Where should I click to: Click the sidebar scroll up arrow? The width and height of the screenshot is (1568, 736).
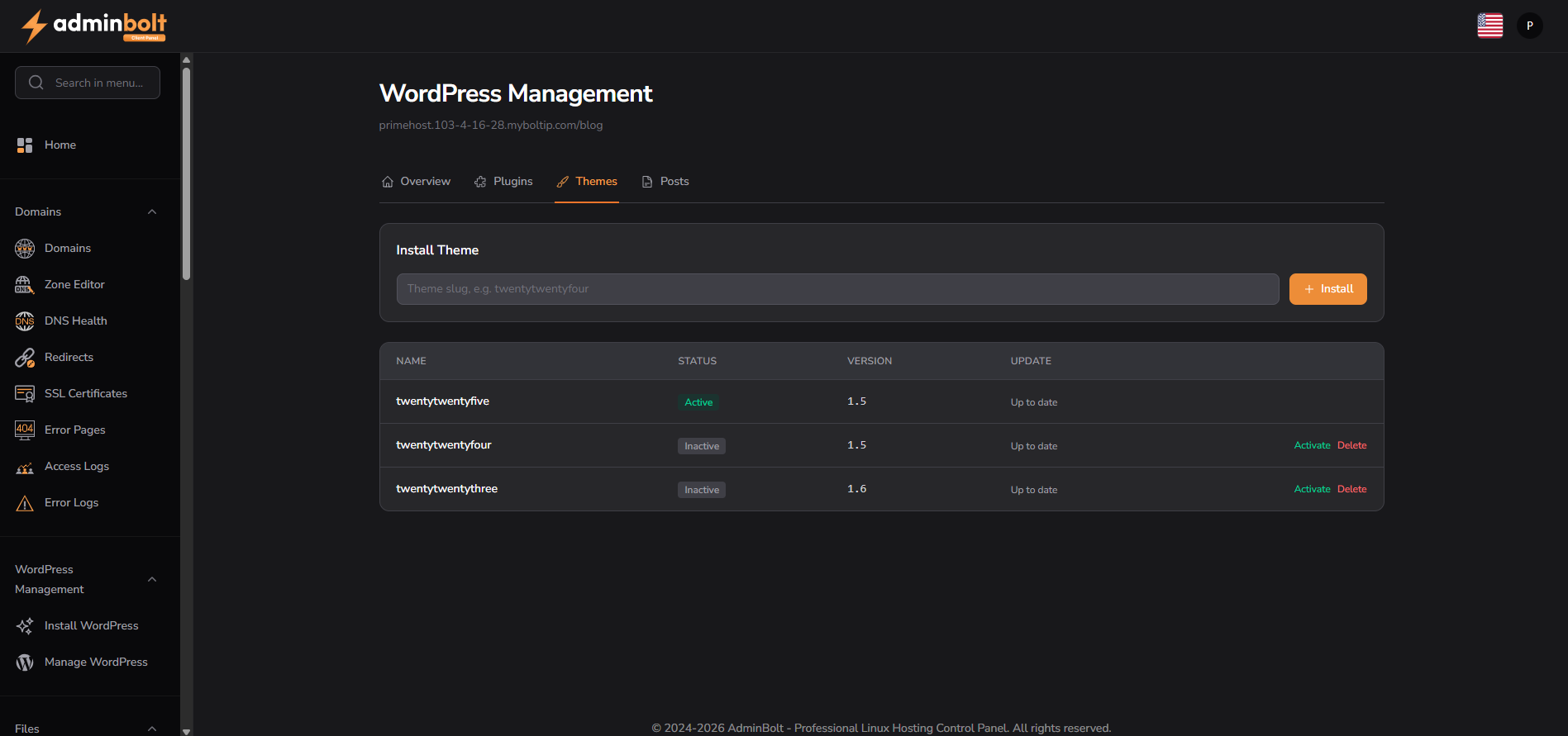coord(186,59)
